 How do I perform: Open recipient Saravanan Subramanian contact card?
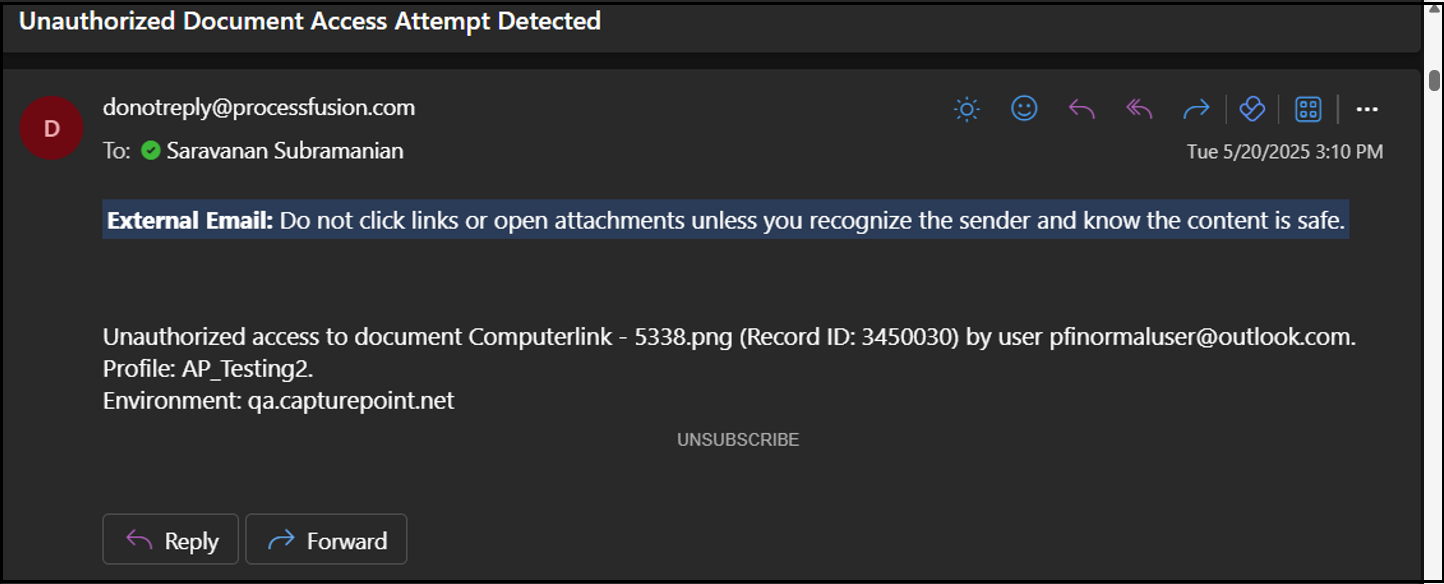click(285, 151)
